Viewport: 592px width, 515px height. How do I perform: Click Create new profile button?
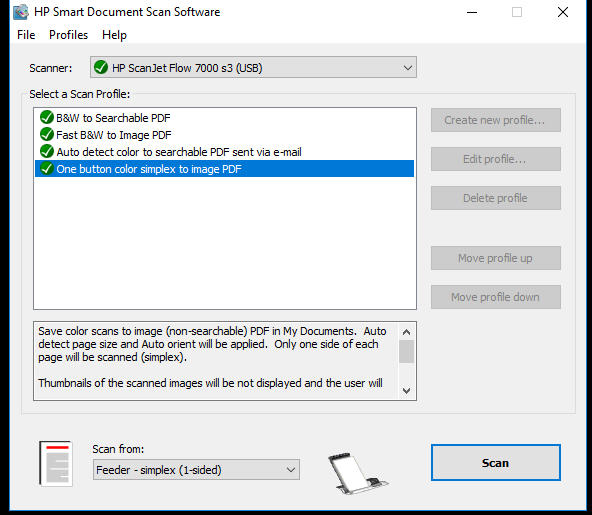496,120
